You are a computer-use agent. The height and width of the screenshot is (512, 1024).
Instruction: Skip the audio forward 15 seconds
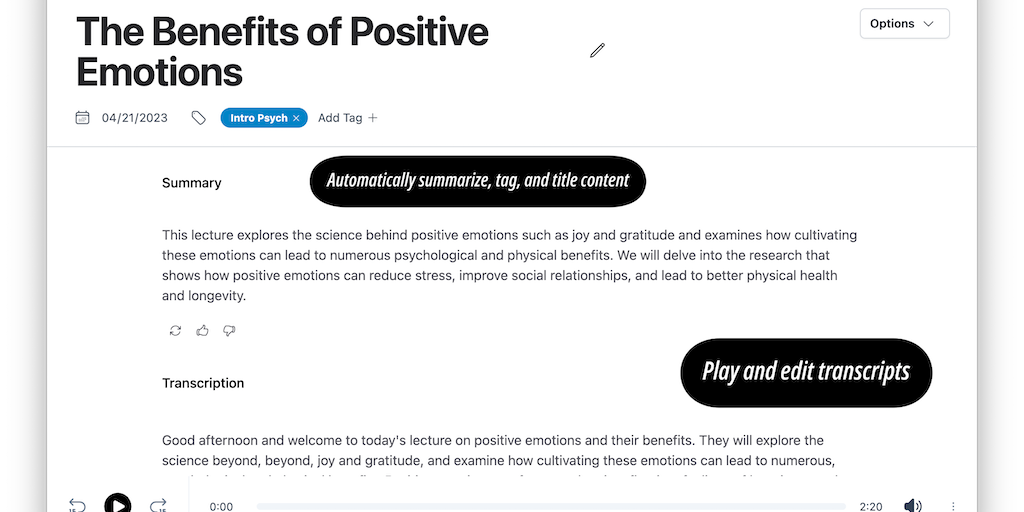point(158,505)
